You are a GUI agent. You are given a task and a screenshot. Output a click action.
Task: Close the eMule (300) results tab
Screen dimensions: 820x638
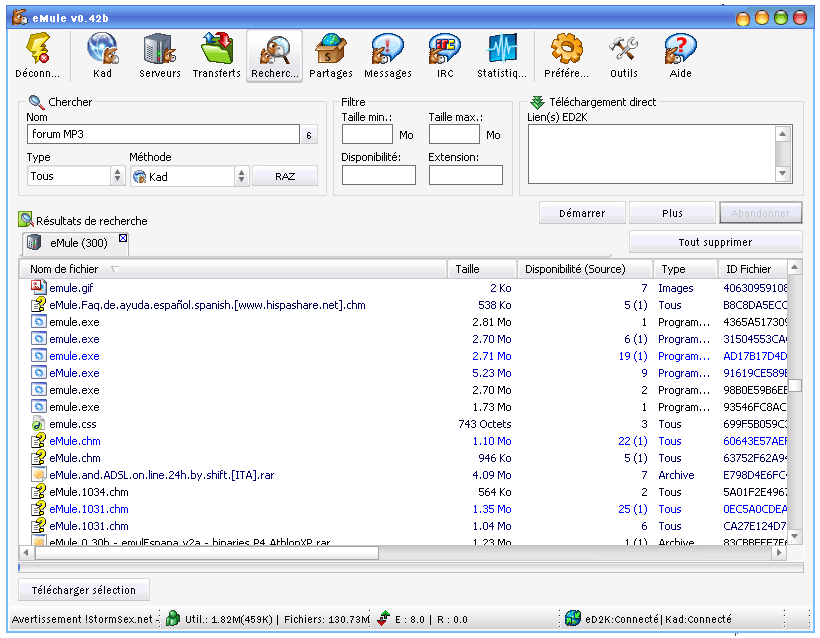tap(123, 238)
